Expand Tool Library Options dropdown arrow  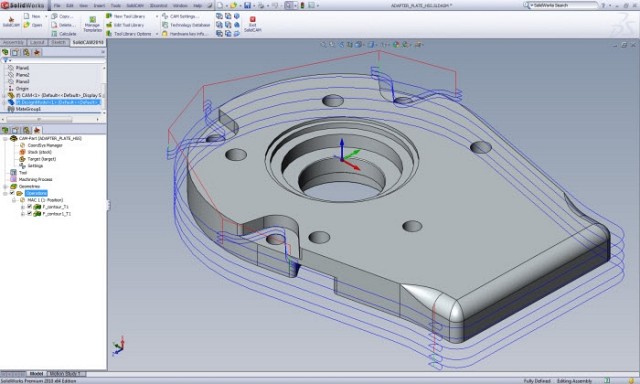point(157,34)
